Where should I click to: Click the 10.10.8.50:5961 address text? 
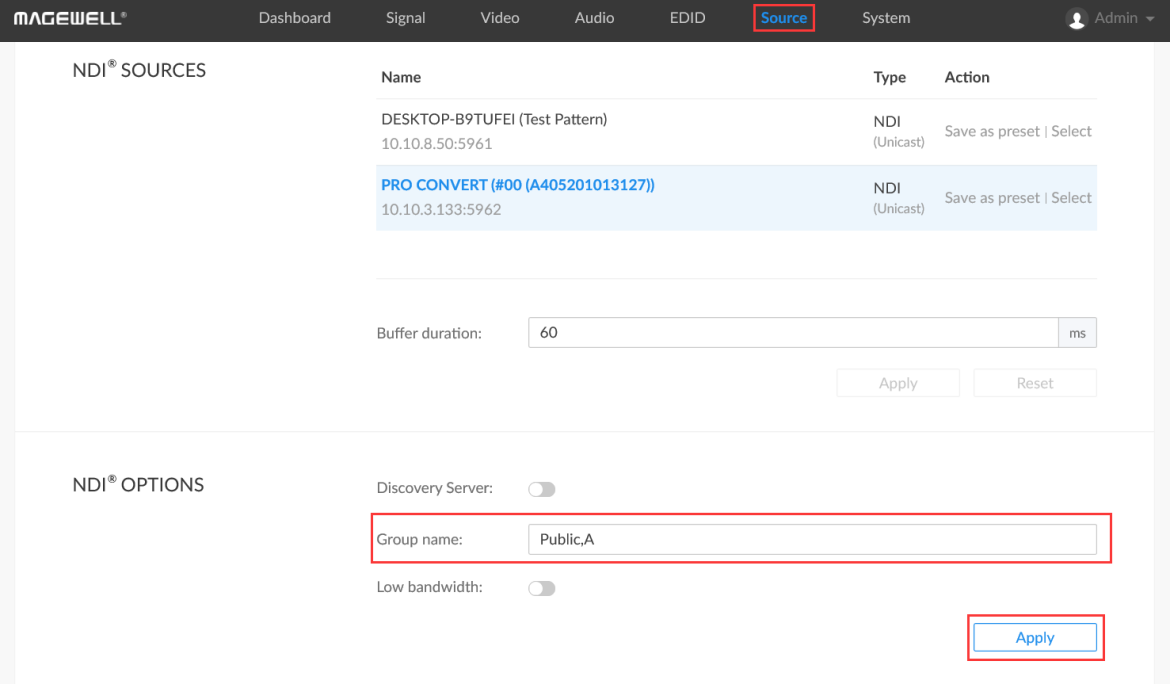437,144
